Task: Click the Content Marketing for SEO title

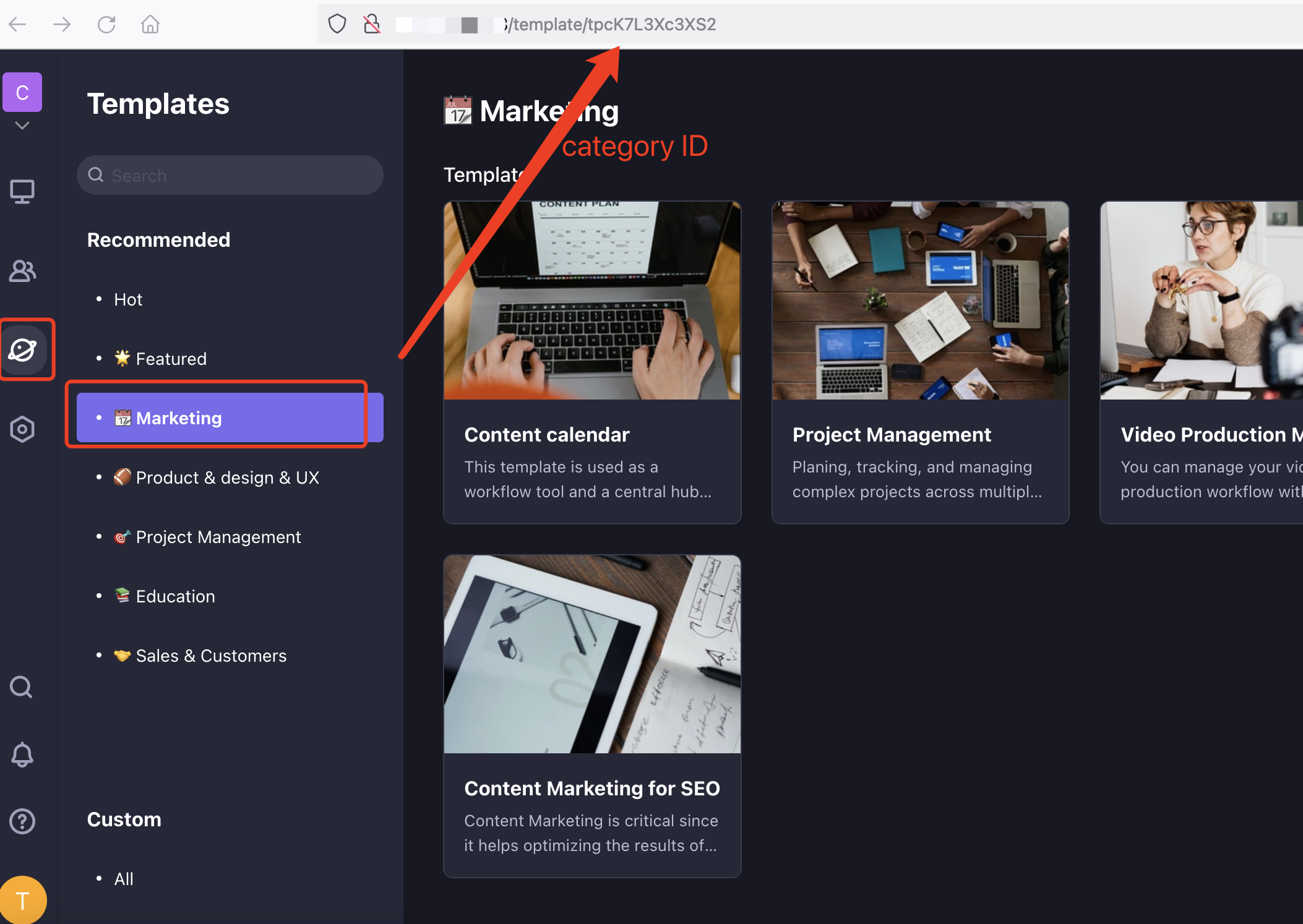Action: click(x=592, y=789)
